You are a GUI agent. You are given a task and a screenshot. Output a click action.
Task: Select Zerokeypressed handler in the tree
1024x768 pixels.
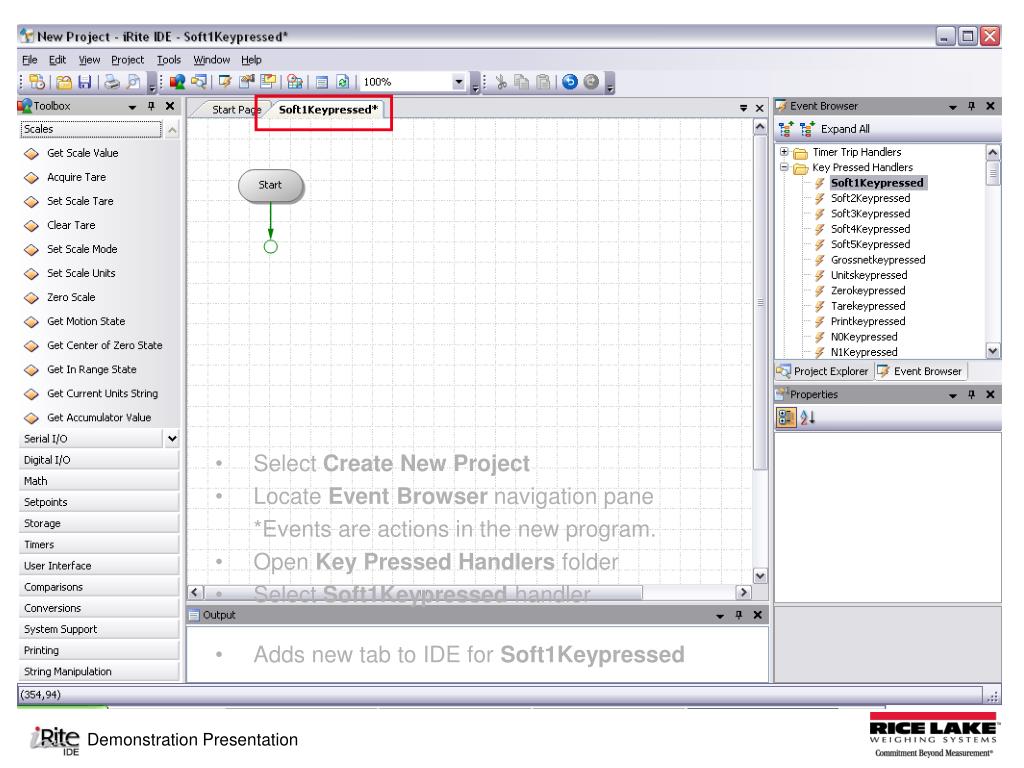[x=868, y=291]
